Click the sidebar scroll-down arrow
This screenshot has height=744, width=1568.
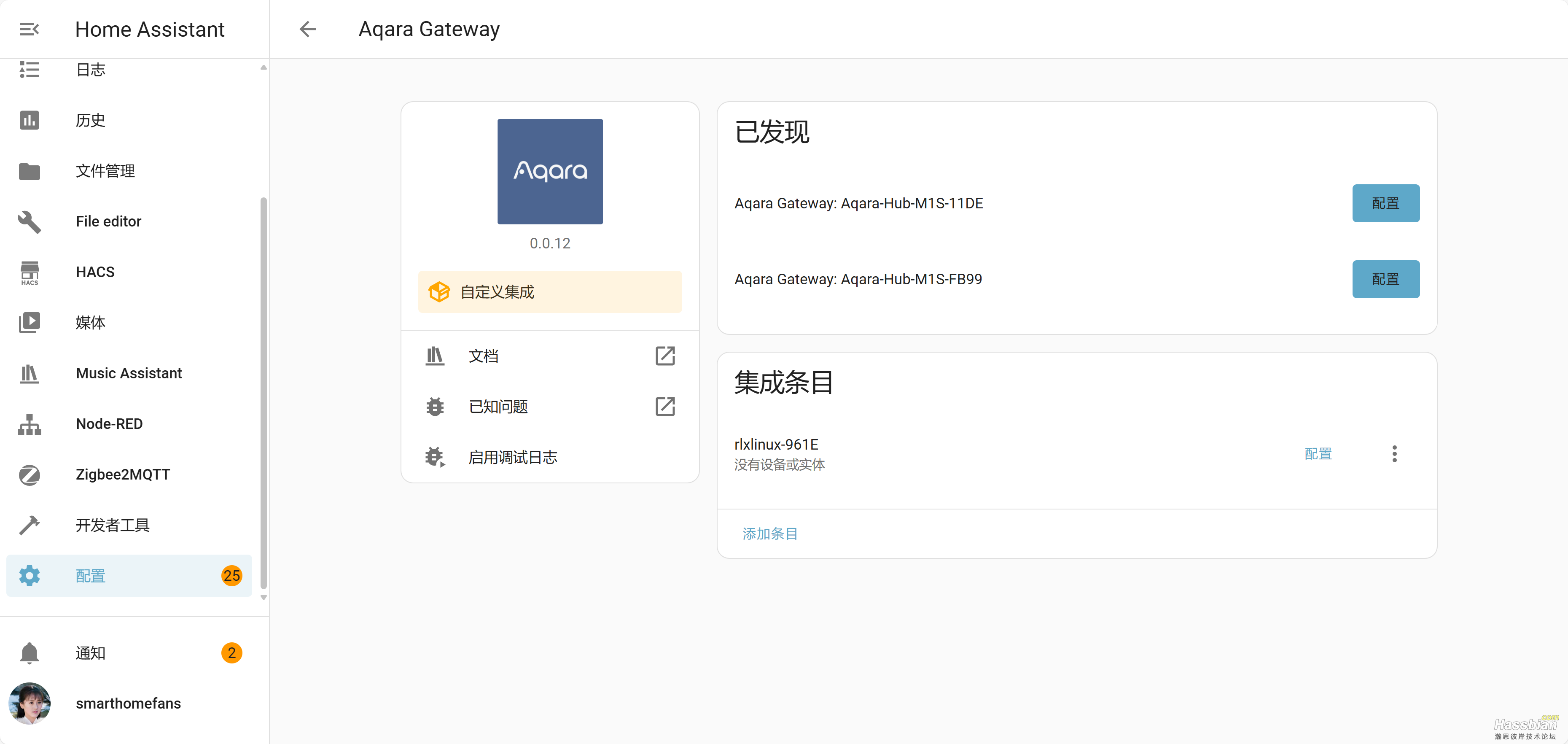pos(264,598)
